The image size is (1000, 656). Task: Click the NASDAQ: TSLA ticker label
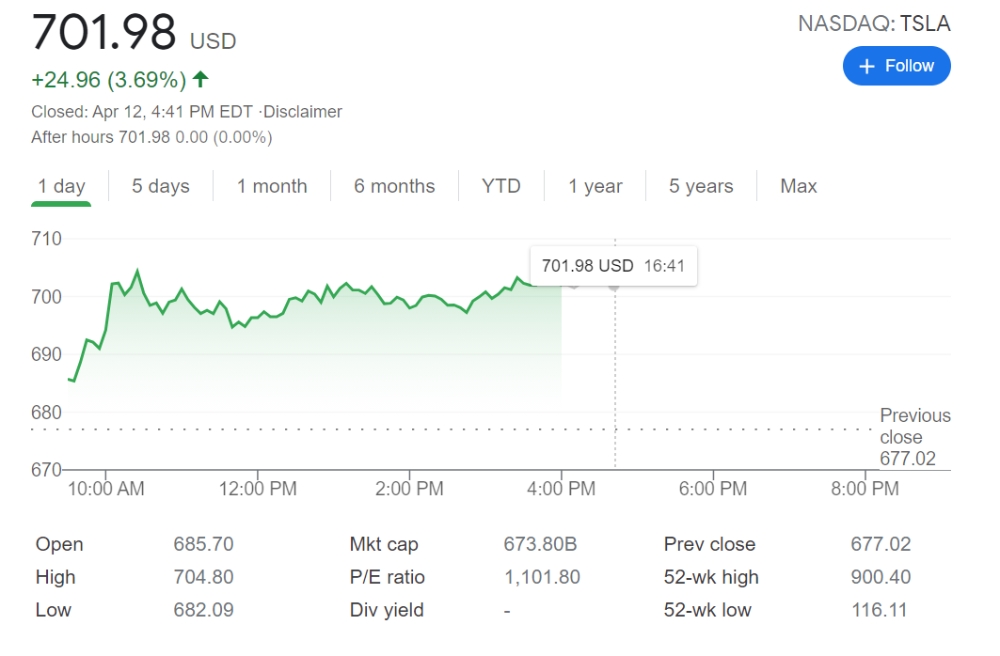coord(873,24)
